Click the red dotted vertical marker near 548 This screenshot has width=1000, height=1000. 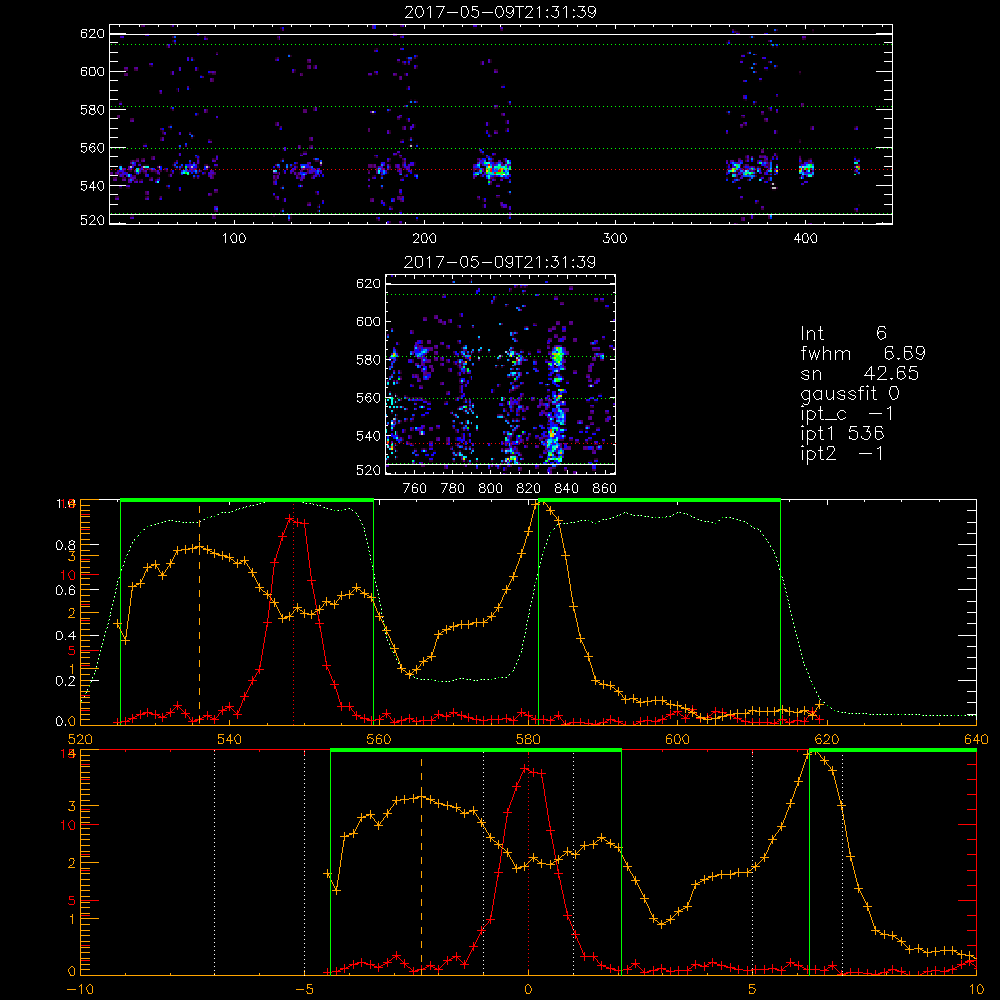pyautogui.click(x=293, y=612)
